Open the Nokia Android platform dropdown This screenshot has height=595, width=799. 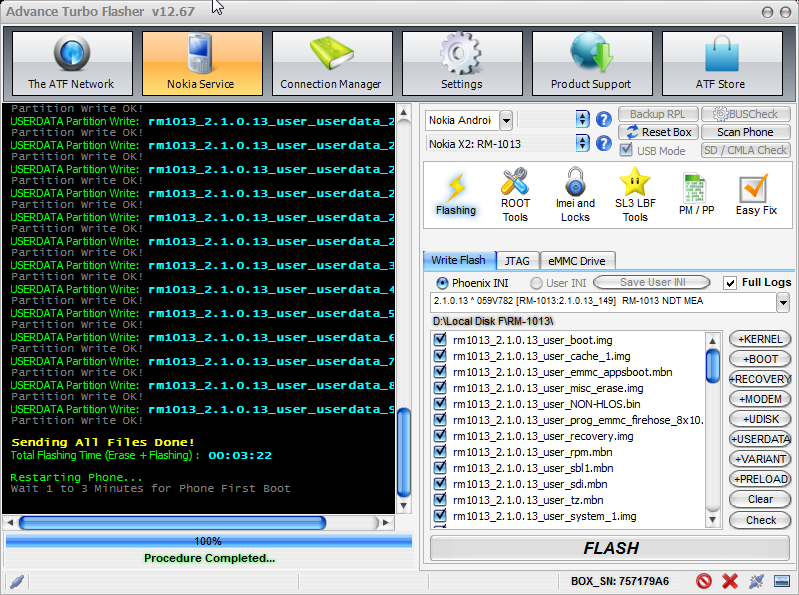[506, 120]
